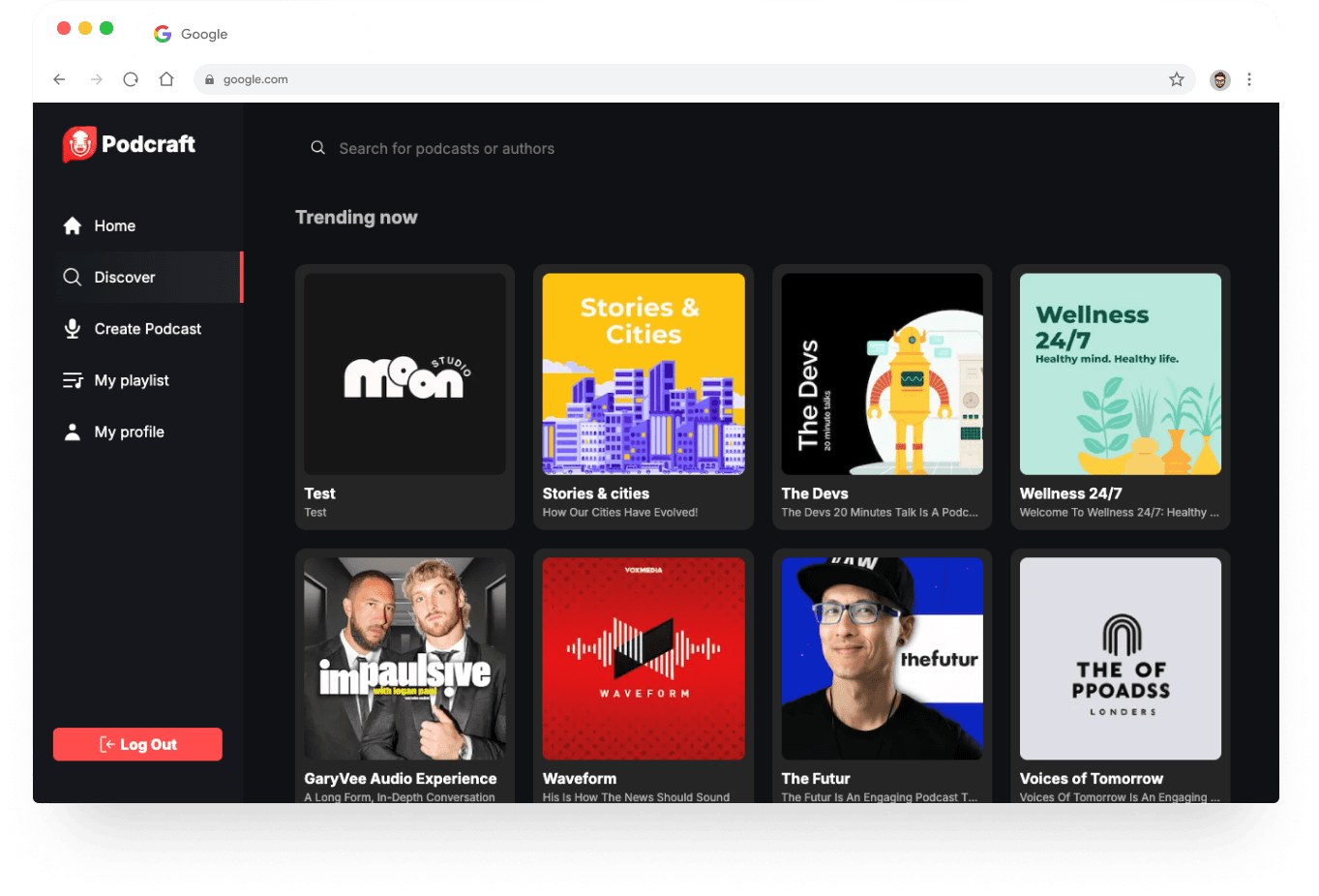Screen dimensions: 1319x896
Task: Click the Create Podcast microphone icon
Action: coord(73,329)
